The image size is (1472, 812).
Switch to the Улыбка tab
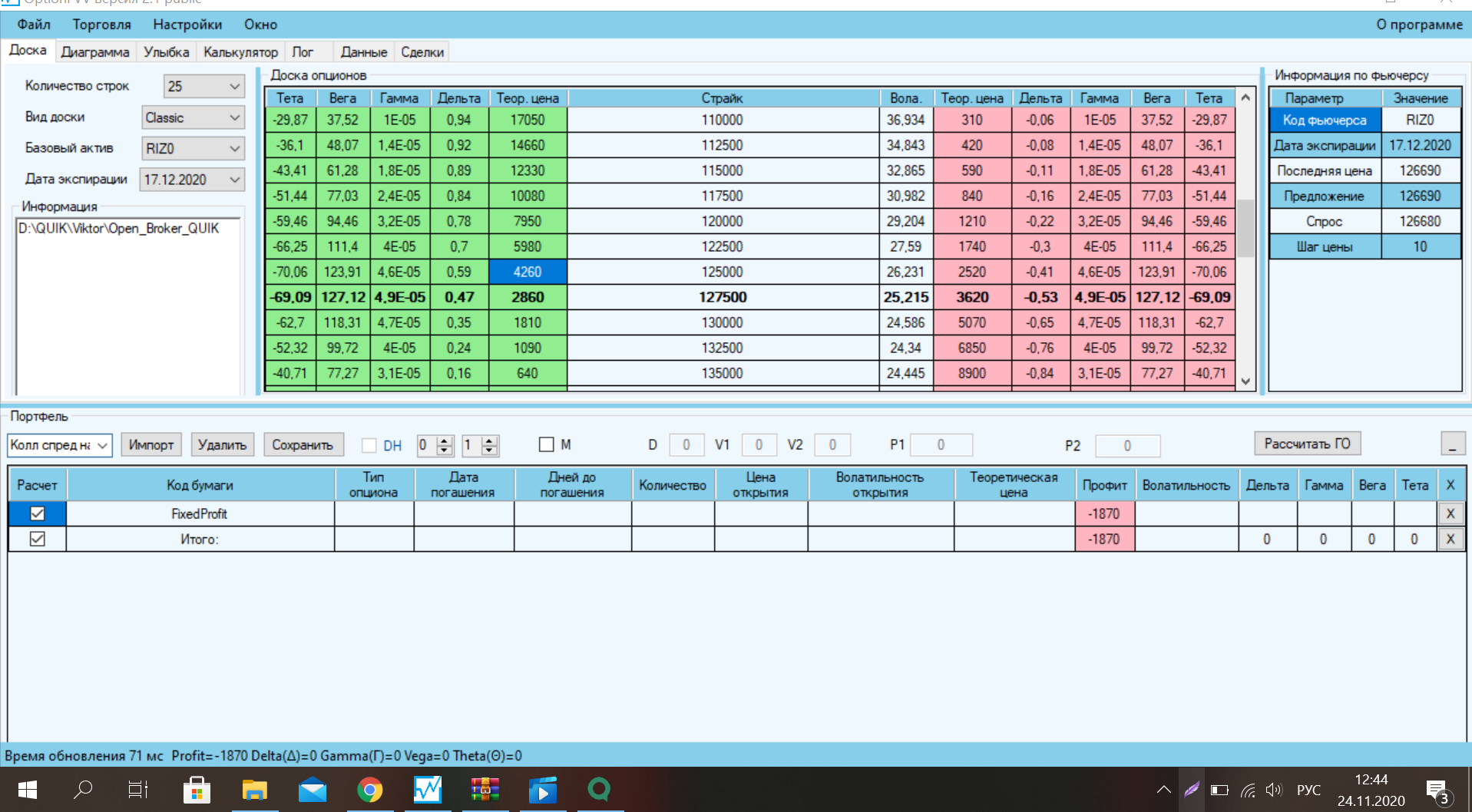167,52
